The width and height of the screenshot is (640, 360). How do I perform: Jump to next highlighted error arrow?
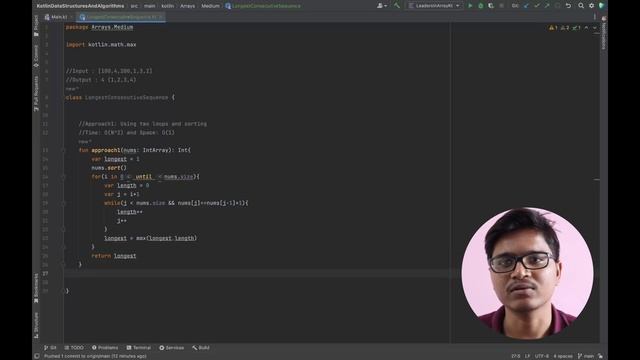[595, 28]
